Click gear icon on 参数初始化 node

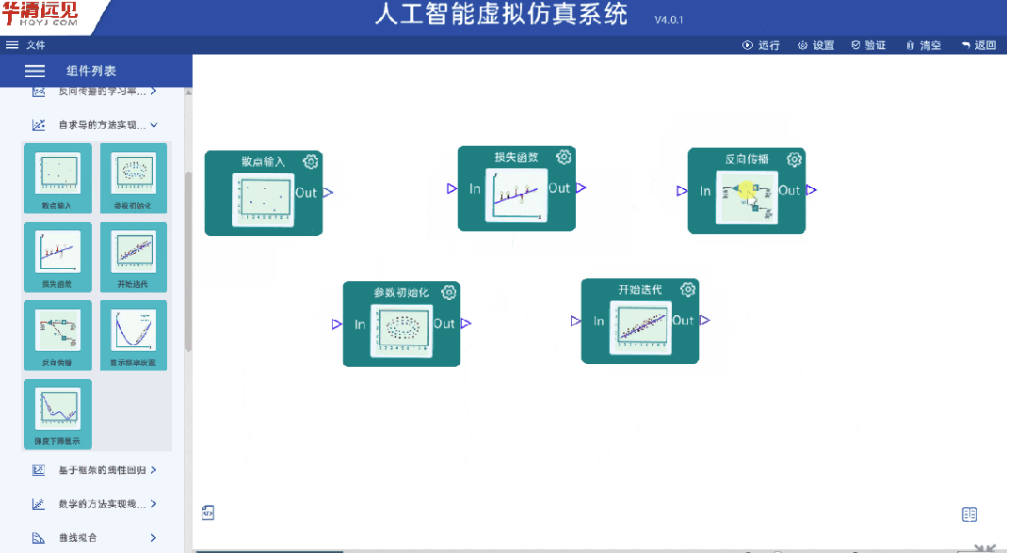click(449, 292)
